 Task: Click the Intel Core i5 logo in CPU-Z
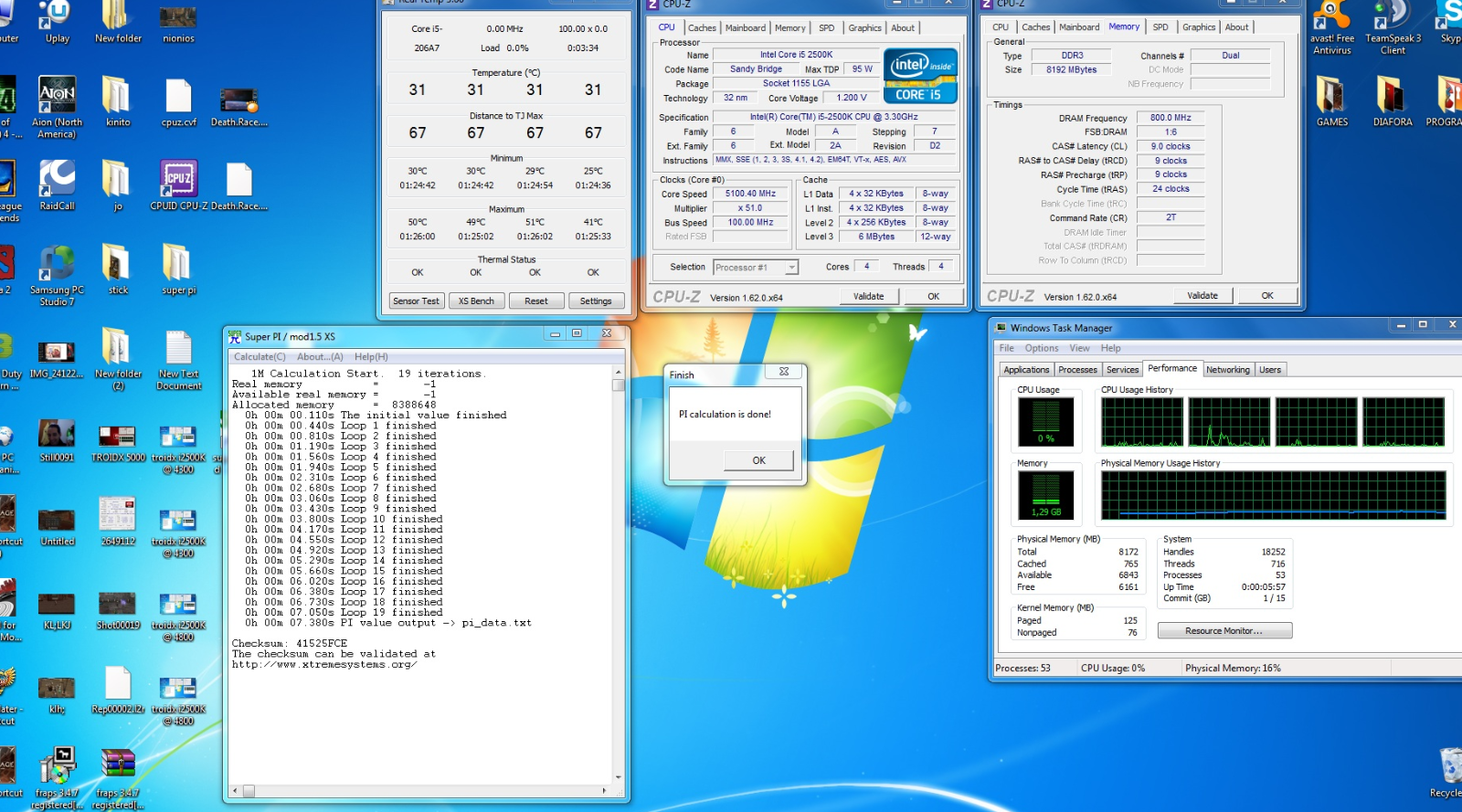(x=921, y=76)
